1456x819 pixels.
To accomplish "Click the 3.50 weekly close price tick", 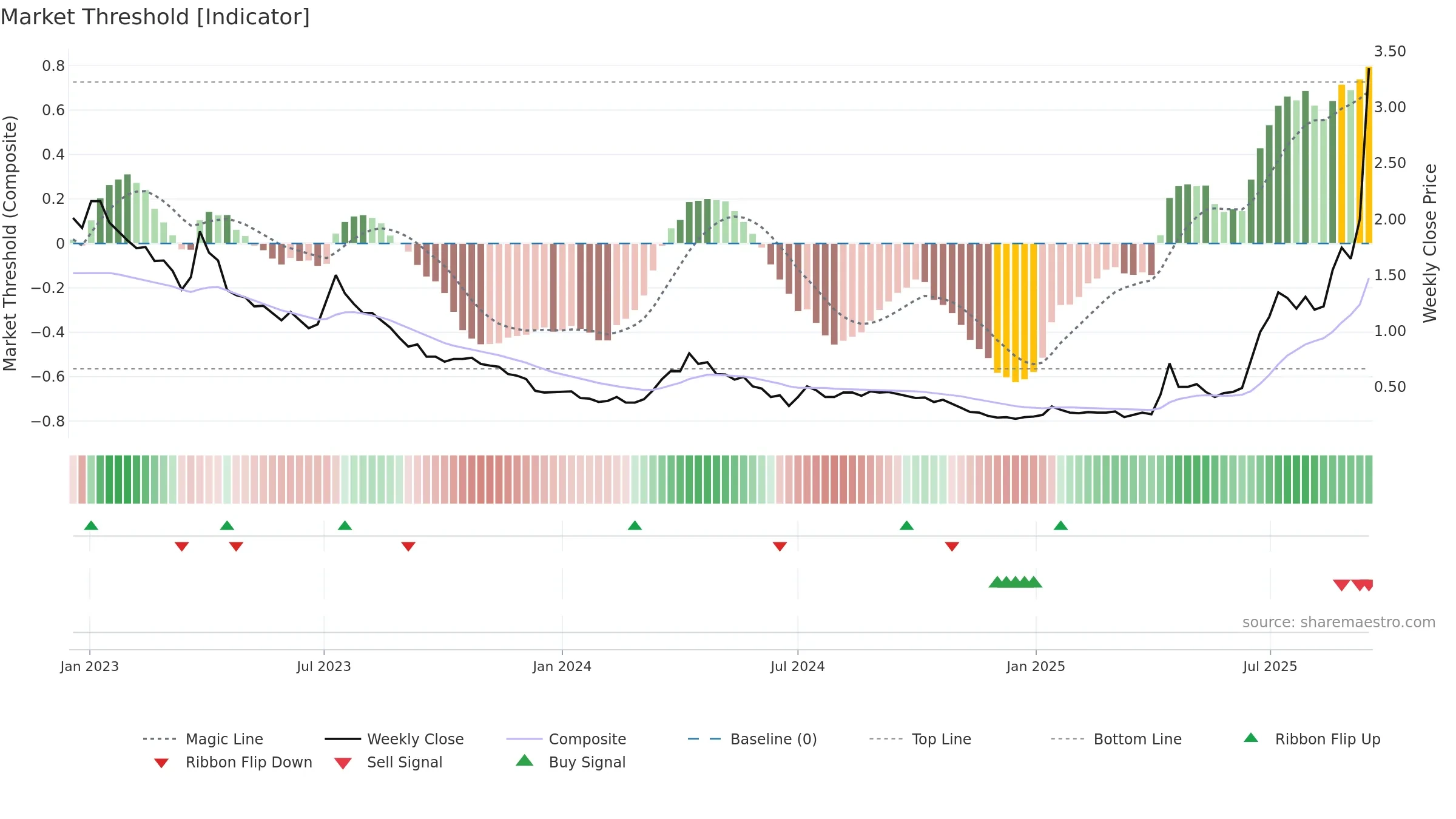I will (1390, 52).
